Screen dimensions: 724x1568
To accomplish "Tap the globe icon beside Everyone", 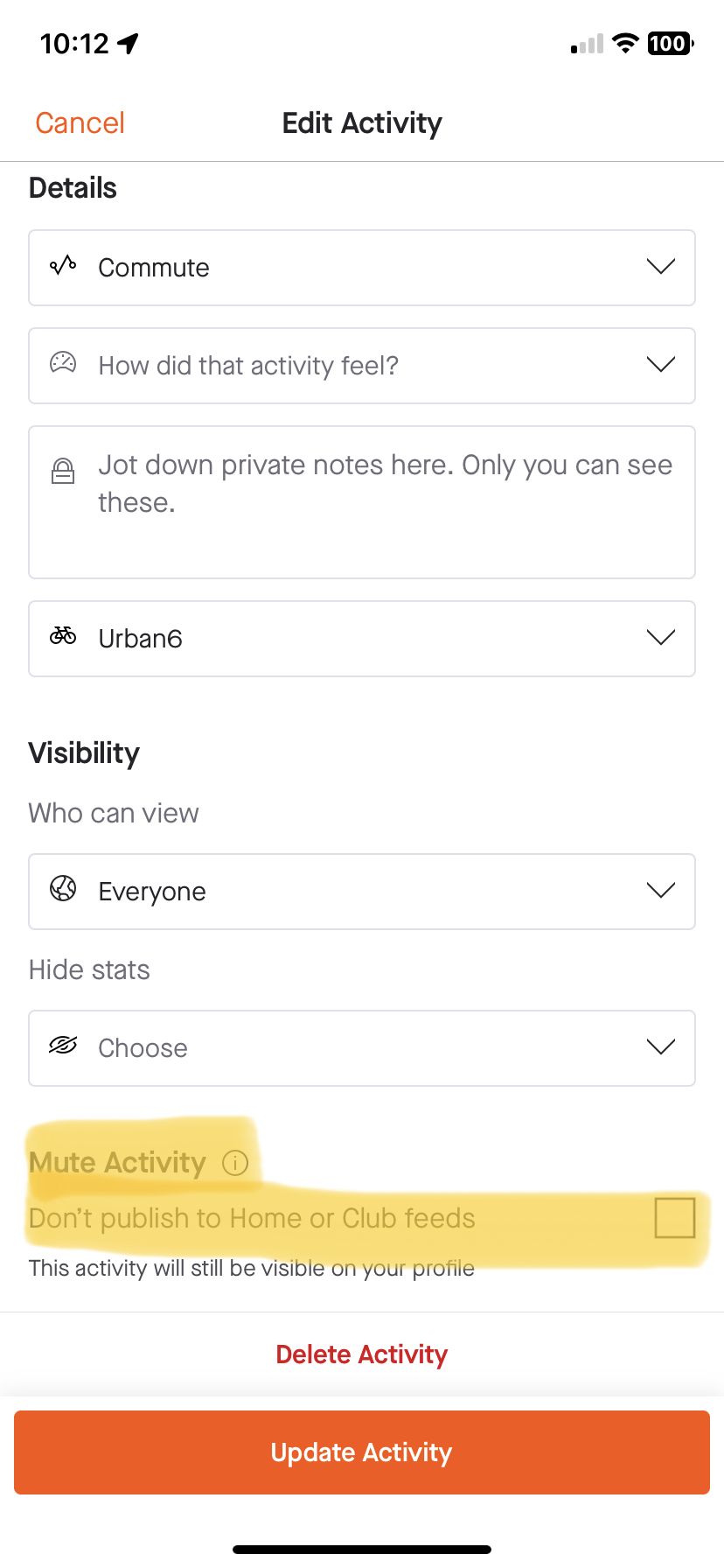I will click(63, 889).
